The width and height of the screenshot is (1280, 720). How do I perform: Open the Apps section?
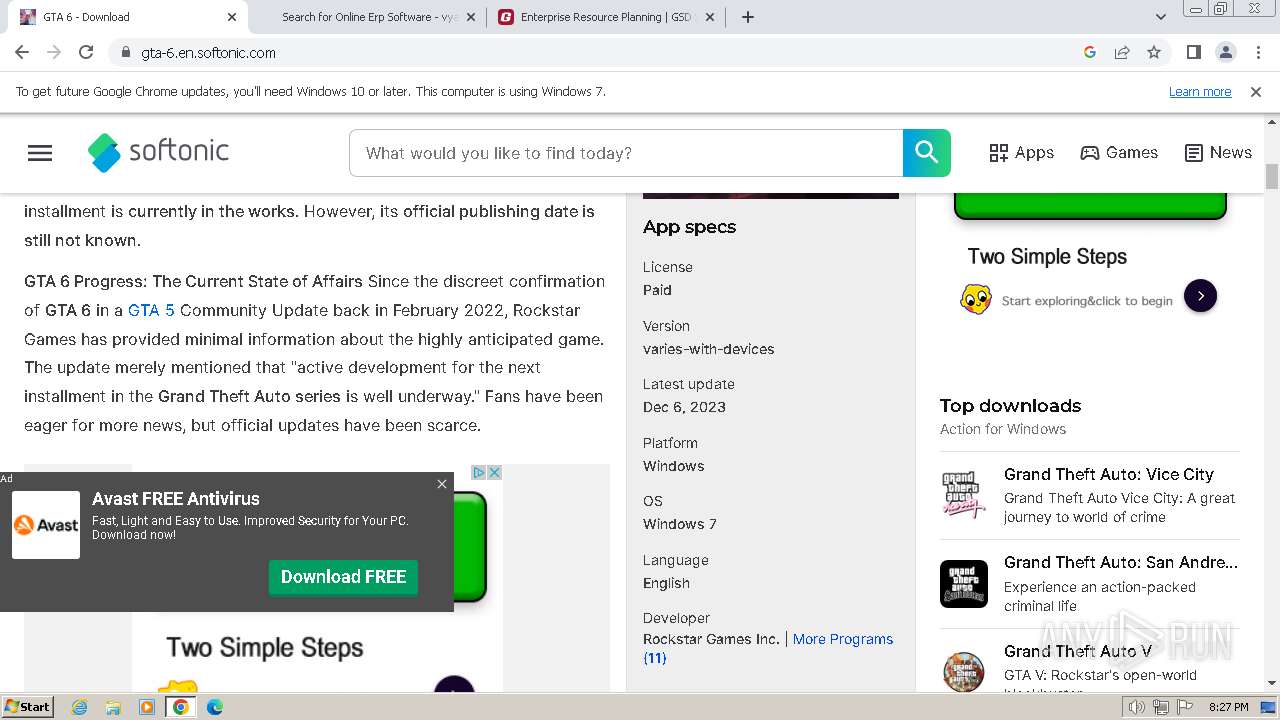click(1021, 153)
